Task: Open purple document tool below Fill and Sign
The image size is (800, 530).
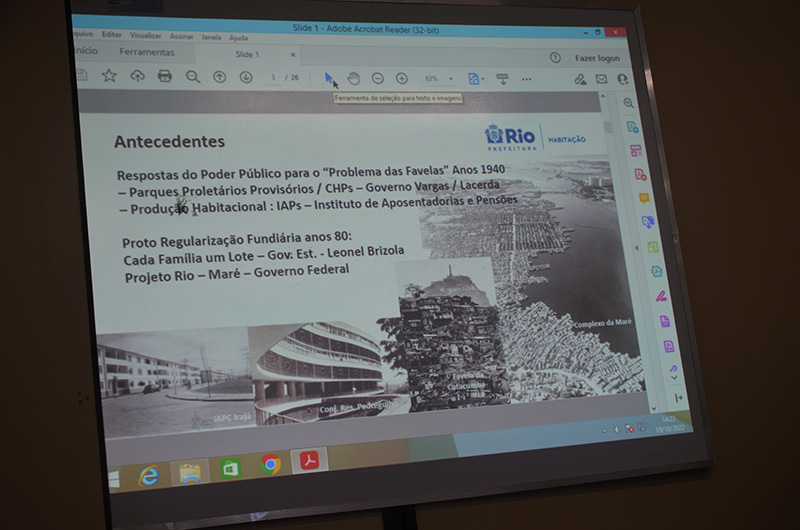Action: (x=665, y=321)
